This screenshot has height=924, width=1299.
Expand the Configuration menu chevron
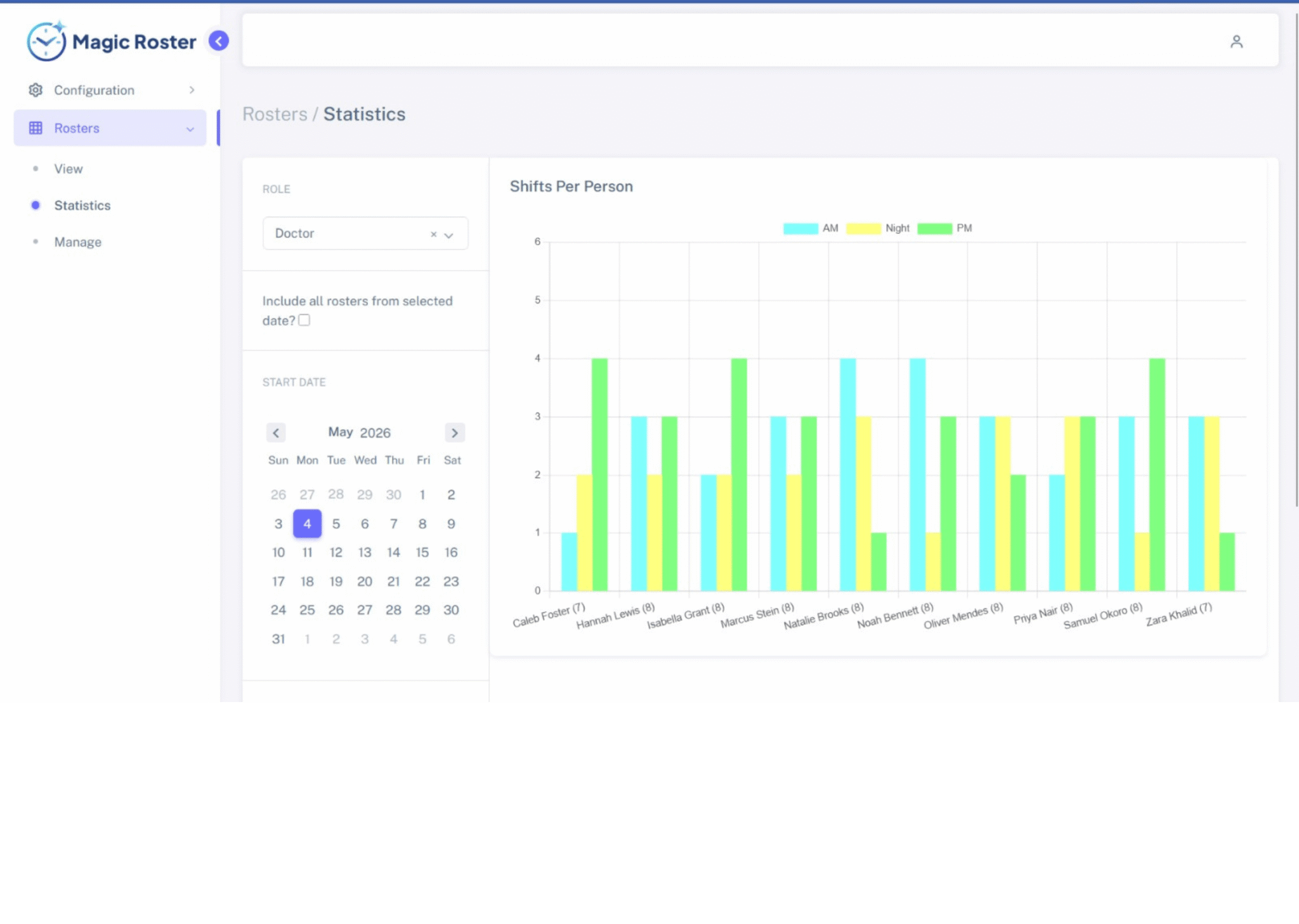click(192, 90)
